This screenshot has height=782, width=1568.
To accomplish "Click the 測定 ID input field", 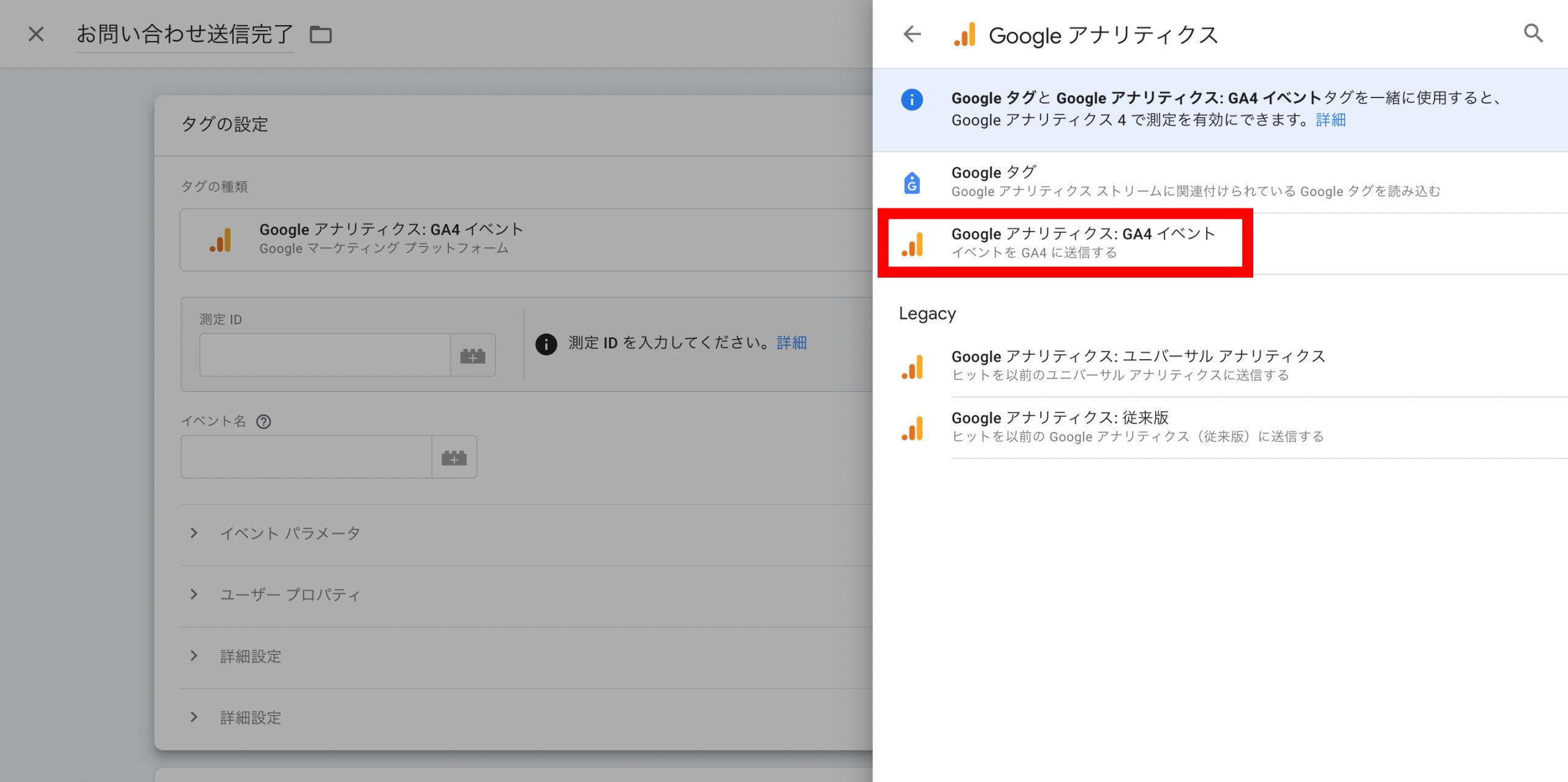I will click(x=325, y=355).
